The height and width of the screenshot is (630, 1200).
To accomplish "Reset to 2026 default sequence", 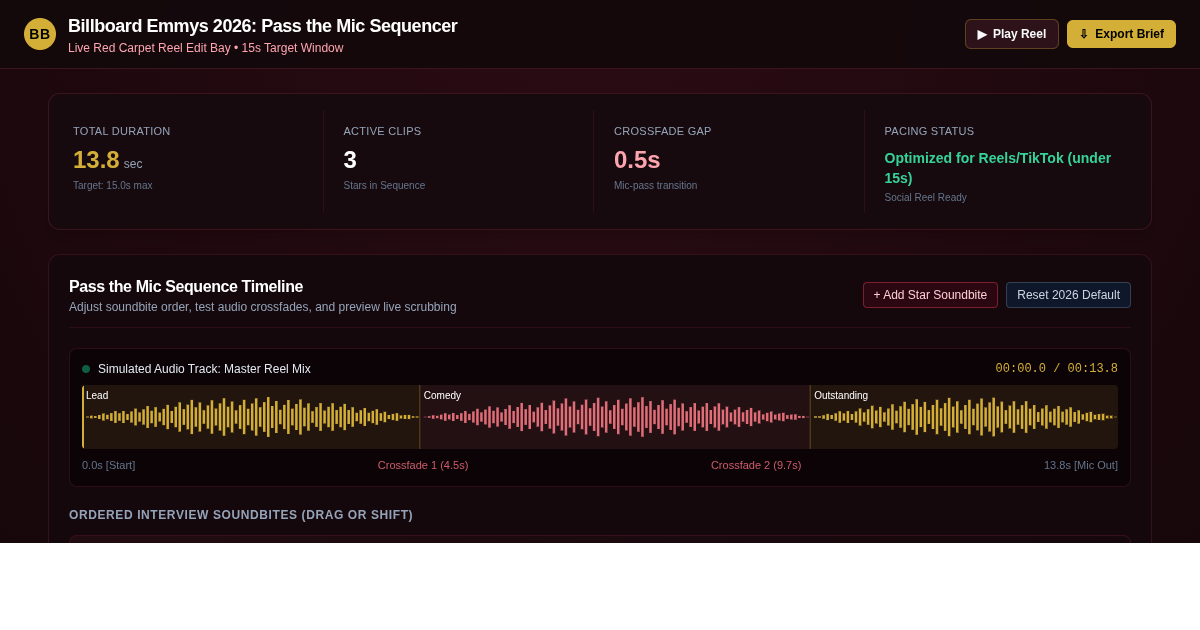I will [x=1068, y=295].
